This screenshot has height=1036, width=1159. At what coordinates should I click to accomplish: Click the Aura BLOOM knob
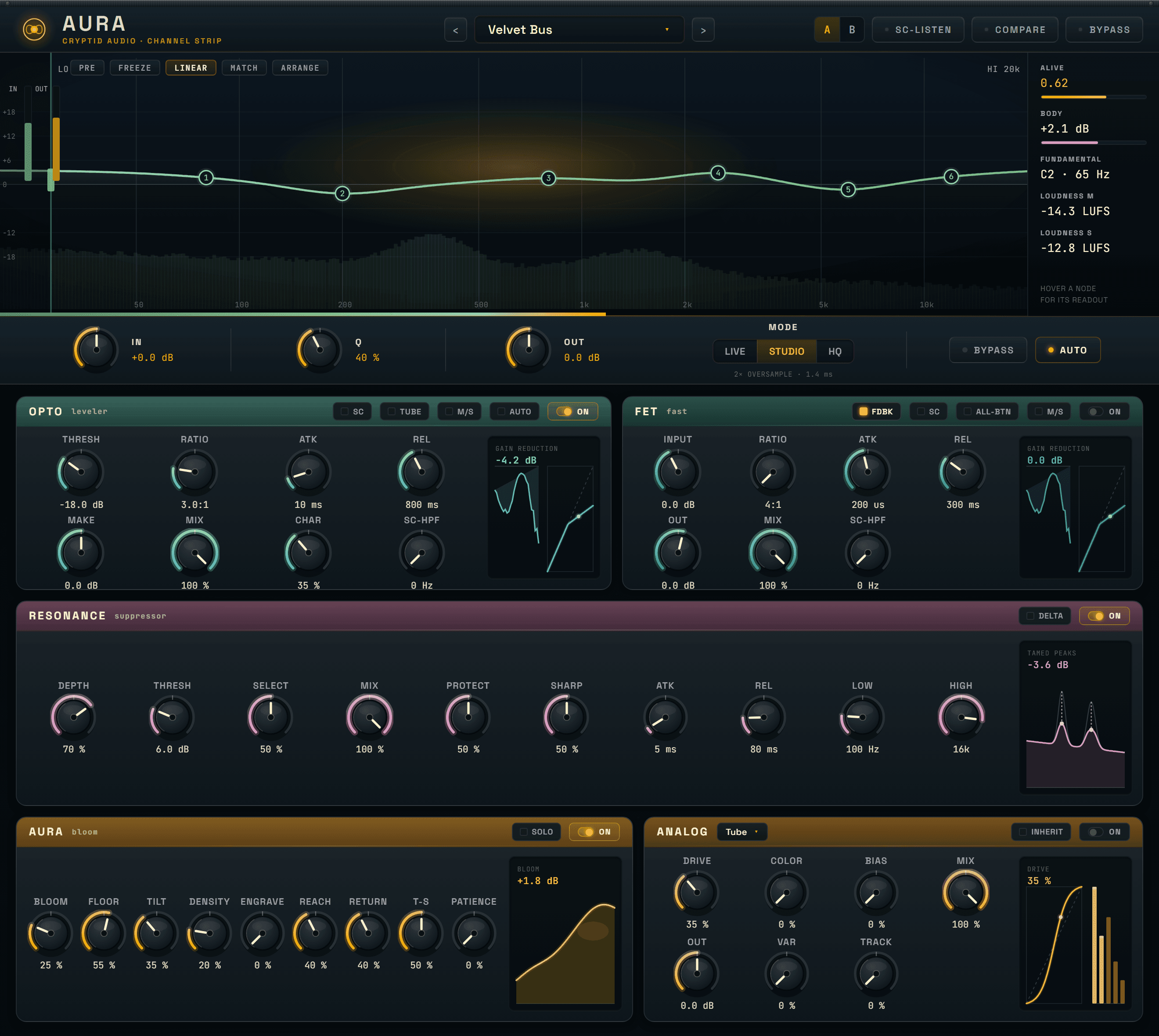50,933
